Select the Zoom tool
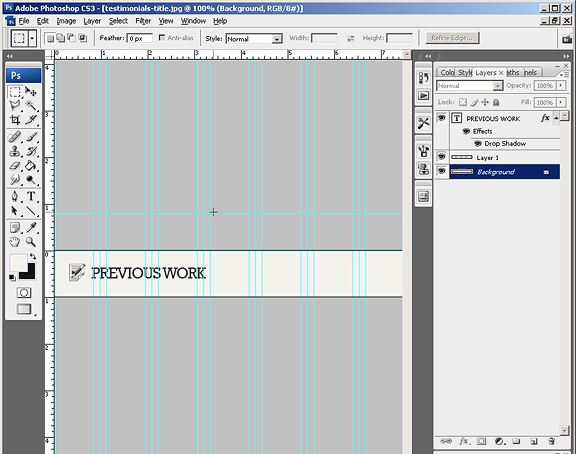 [31, 242]
